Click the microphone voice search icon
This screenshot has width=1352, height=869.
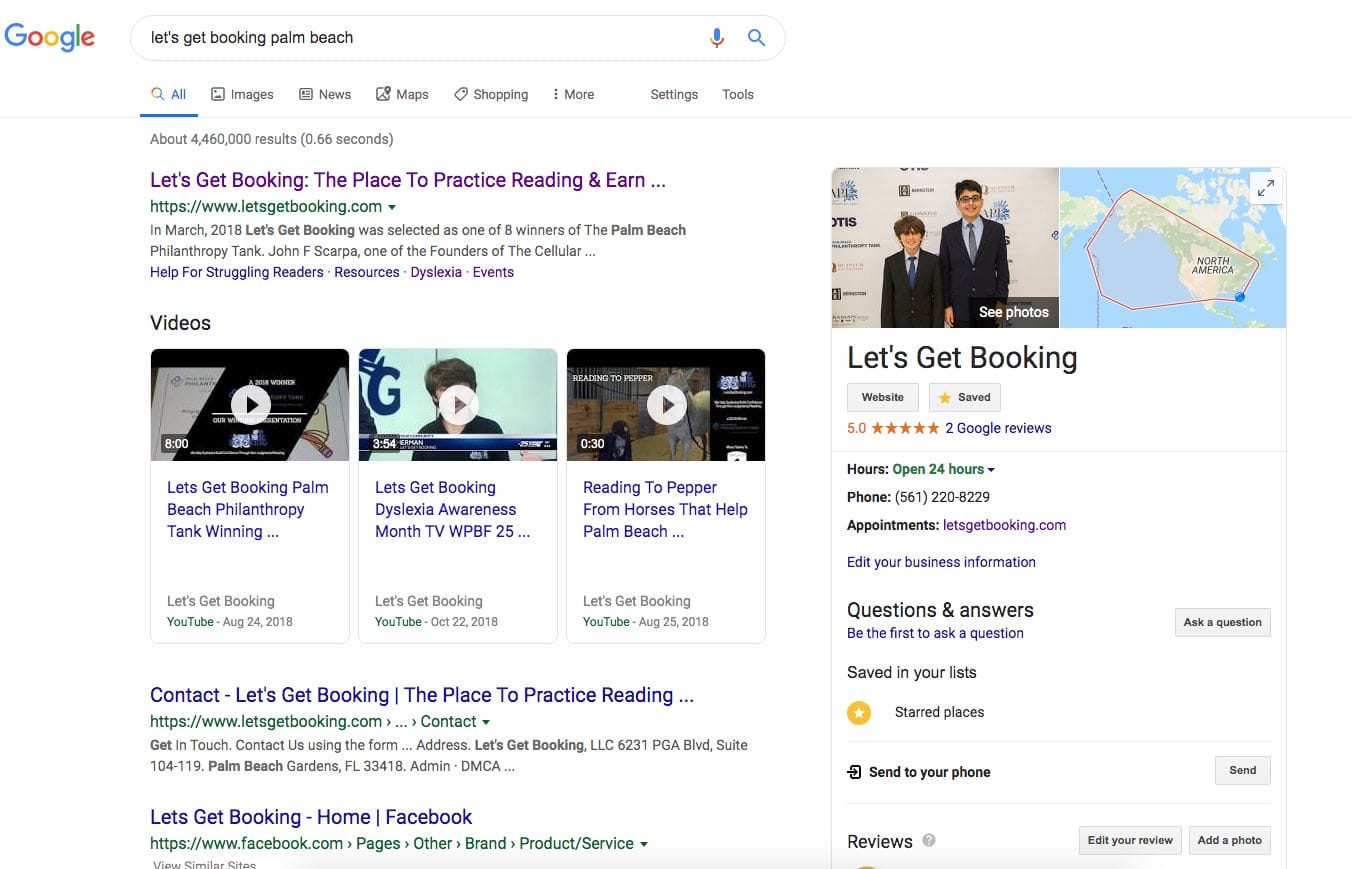point(716,38)
